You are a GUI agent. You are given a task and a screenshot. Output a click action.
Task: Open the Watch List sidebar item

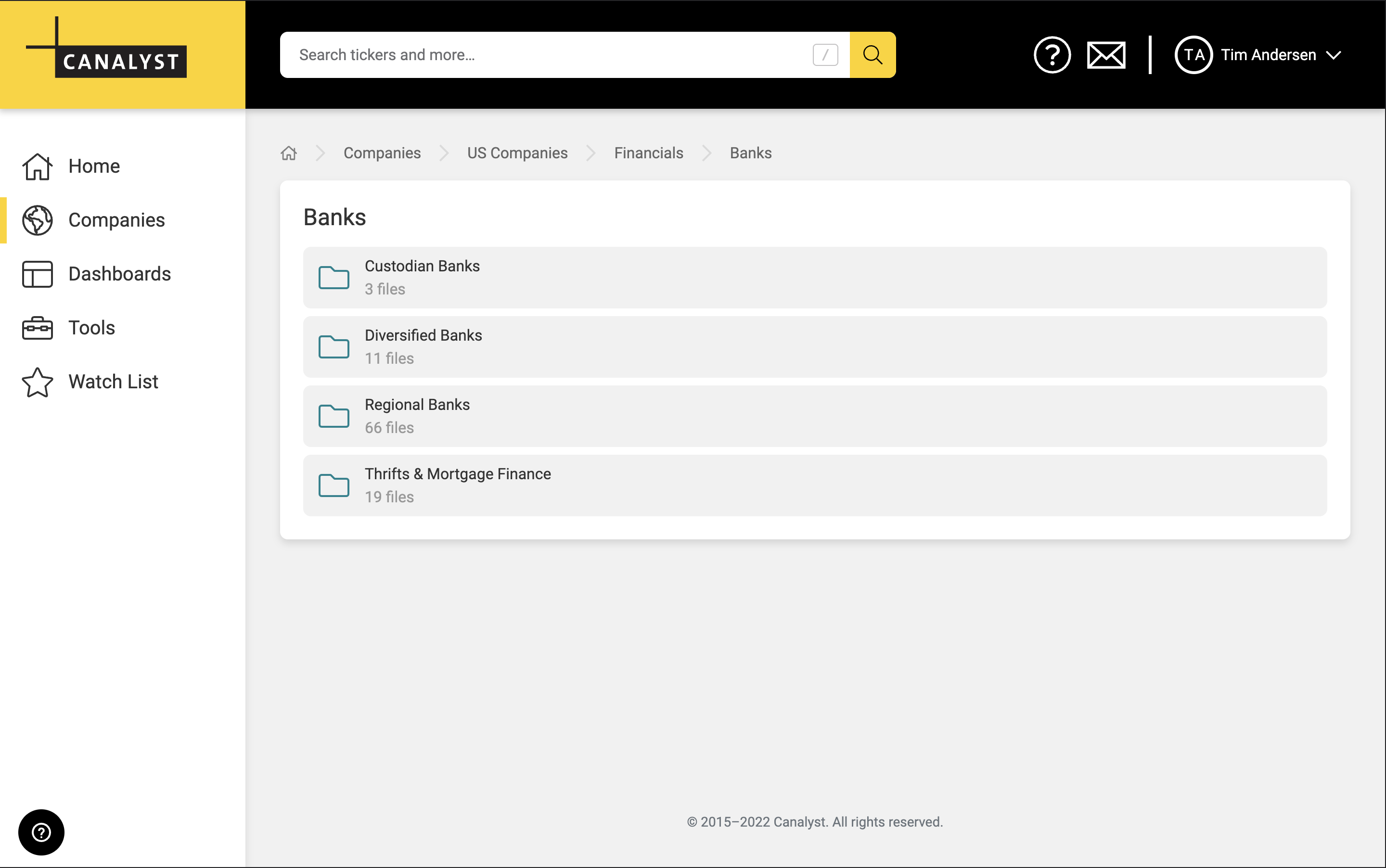tap(113, 382)
